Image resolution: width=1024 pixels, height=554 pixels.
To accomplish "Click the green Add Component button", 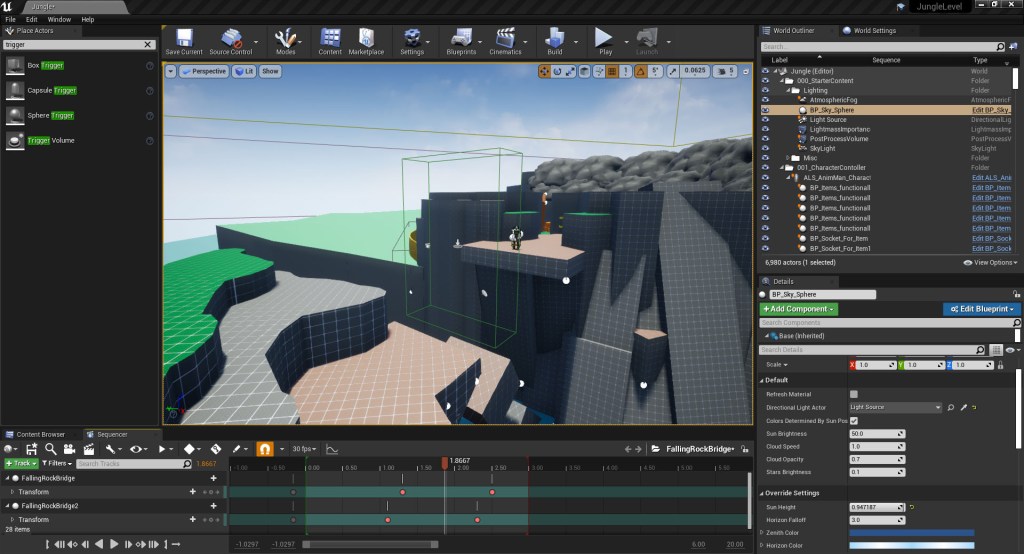I will 799,309.
